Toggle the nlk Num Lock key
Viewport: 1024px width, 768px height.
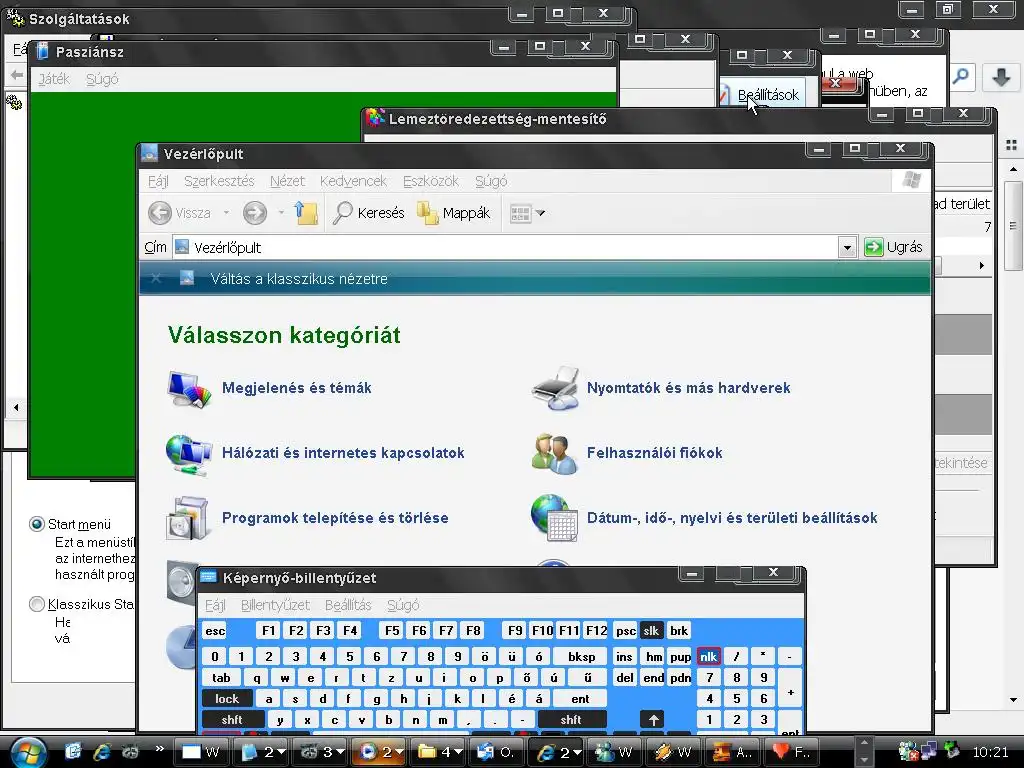(709, 657)
